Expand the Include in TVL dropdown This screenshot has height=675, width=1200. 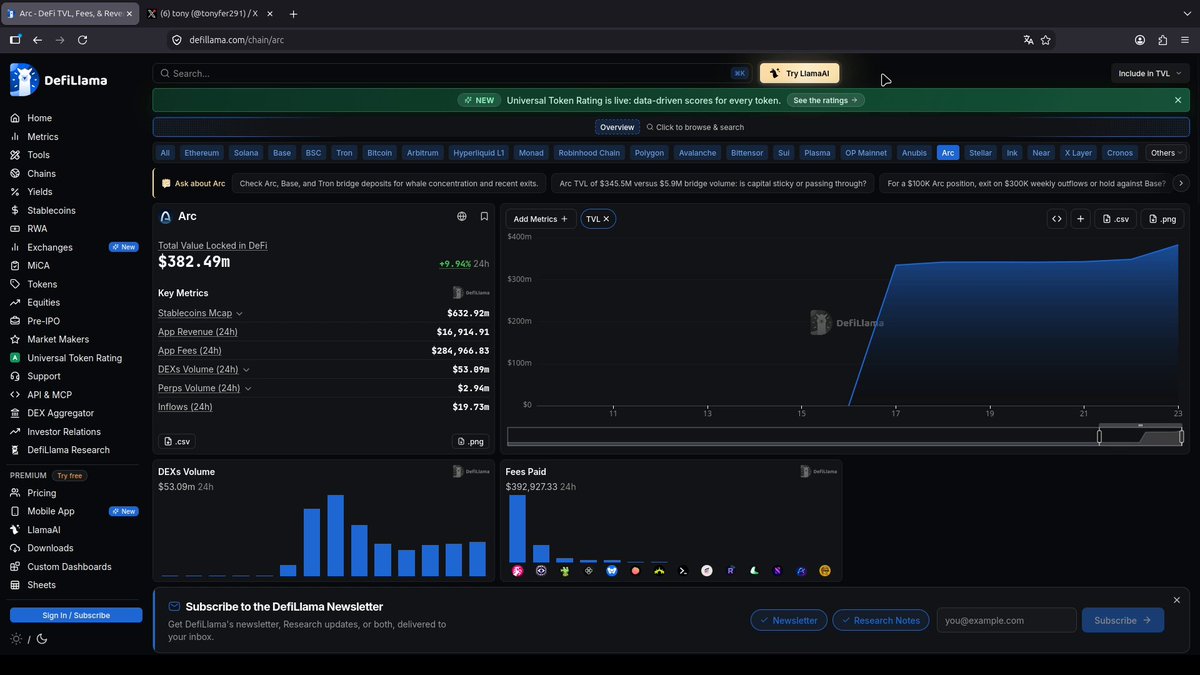1150,73
